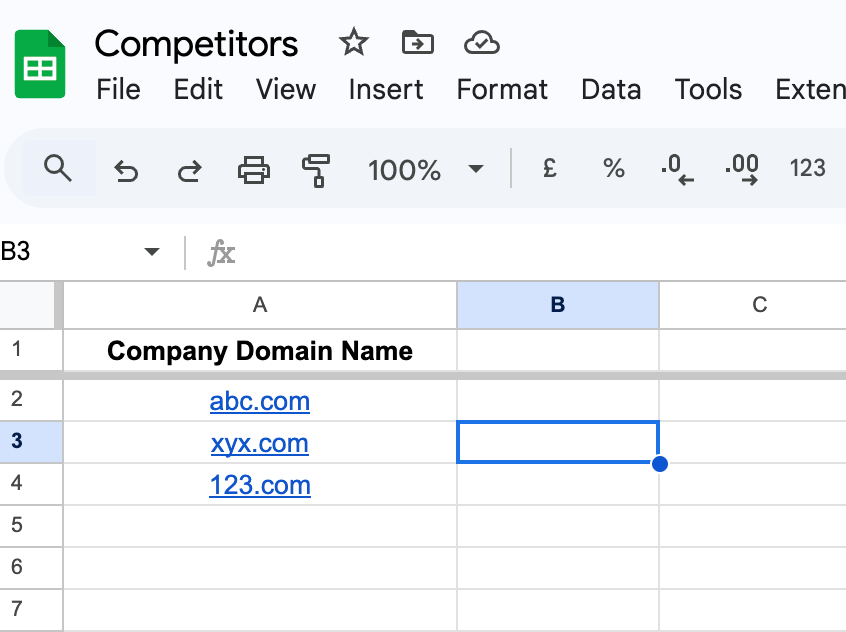This screenshot has height=632, width=846.
Task: Click the Google Sheets home logo
Action: click(x=40, y=65)
